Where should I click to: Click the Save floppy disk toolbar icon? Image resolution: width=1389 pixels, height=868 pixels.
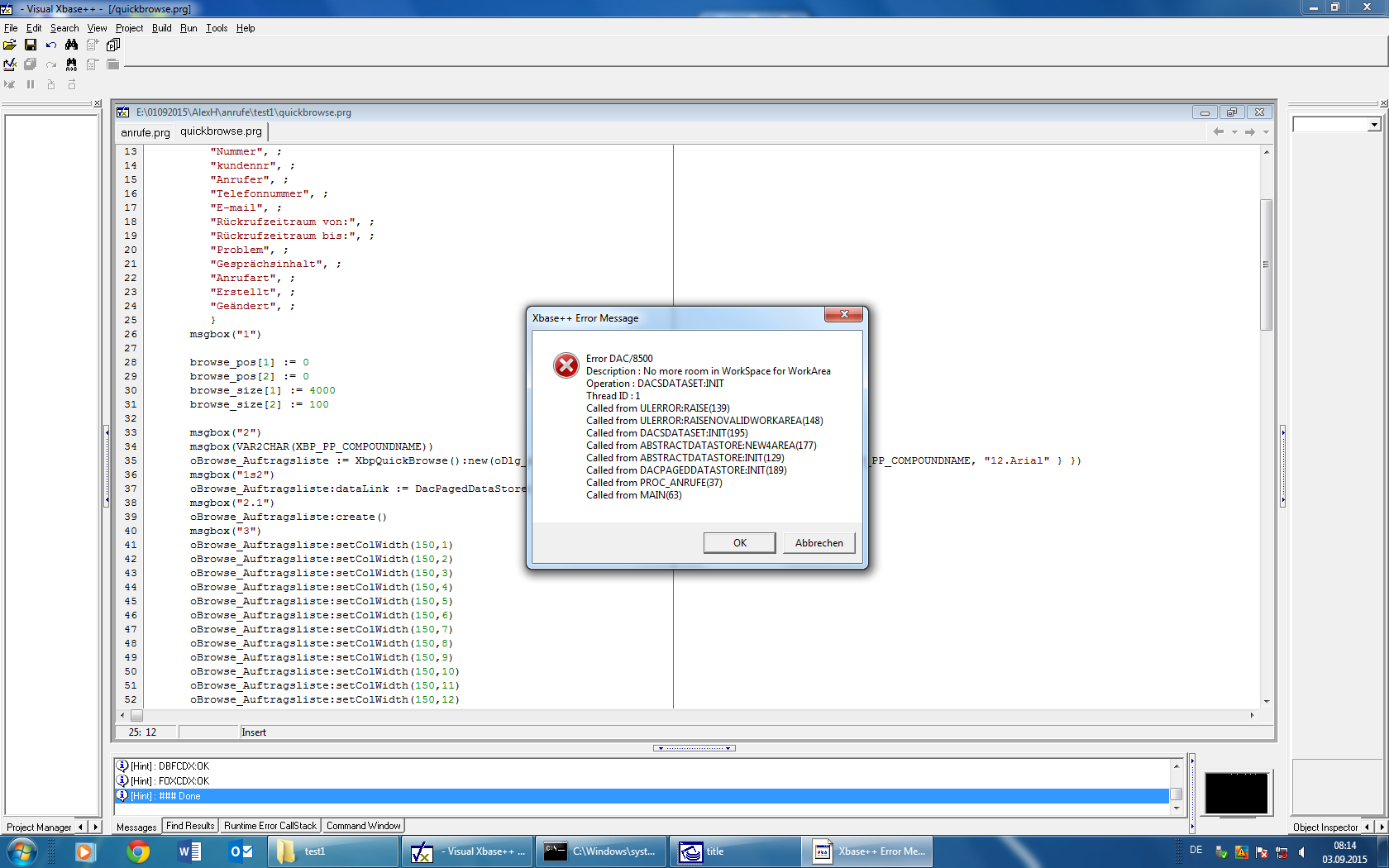(31, 45)
